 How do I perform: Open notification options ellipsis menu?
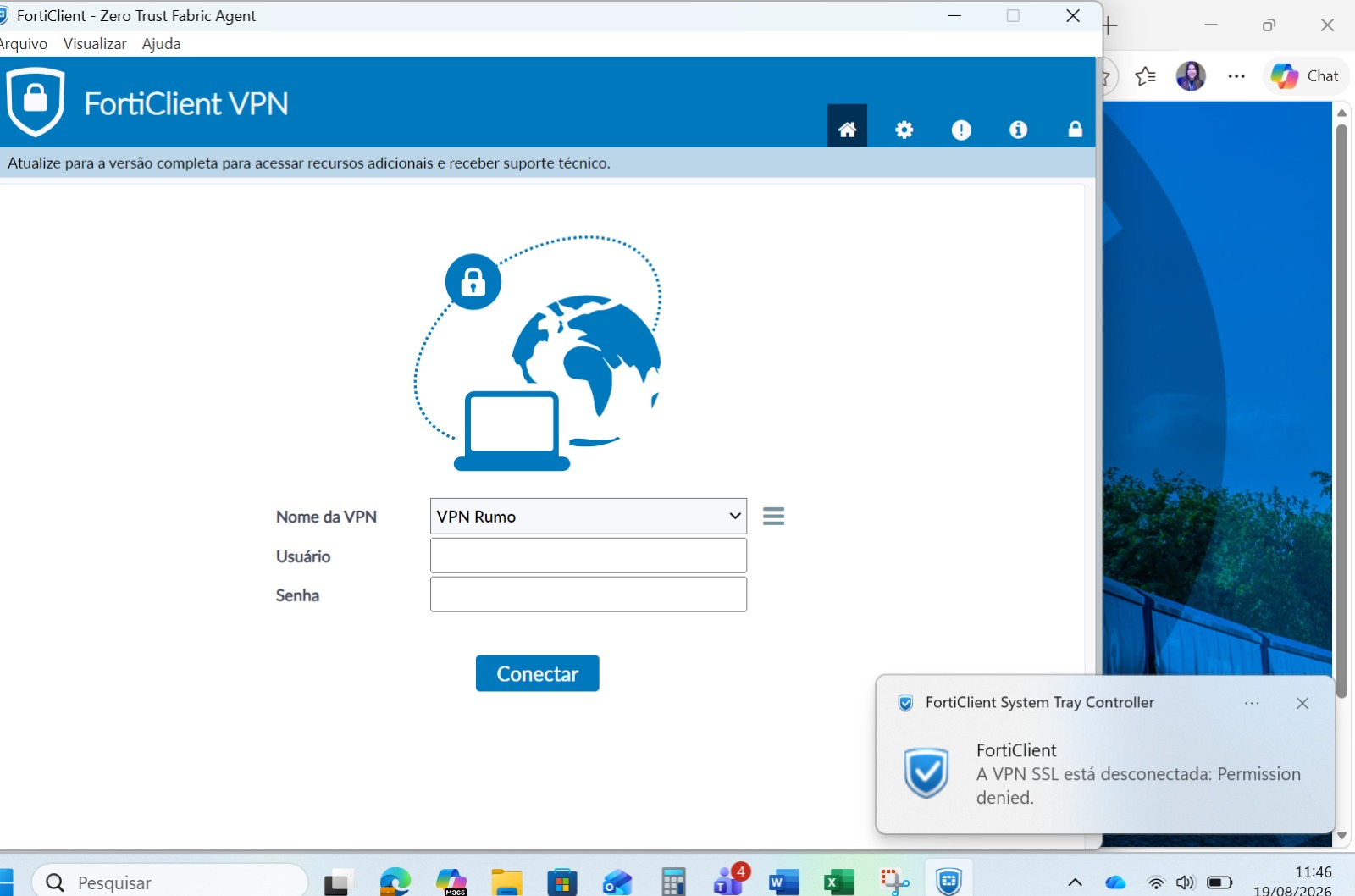coord(1252,703)
